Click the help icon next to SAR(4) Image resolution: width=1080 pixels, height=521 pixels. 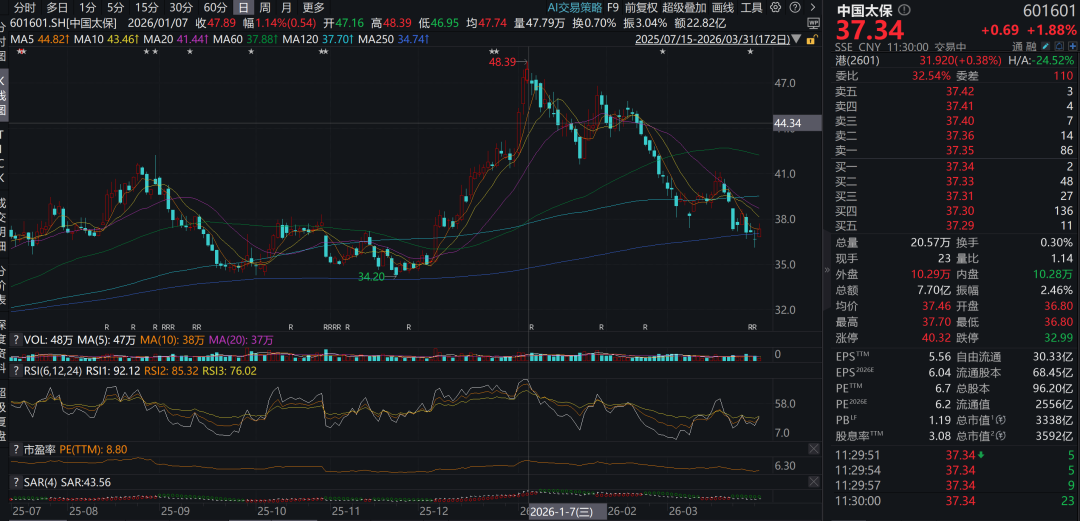[x=16, y=482]
